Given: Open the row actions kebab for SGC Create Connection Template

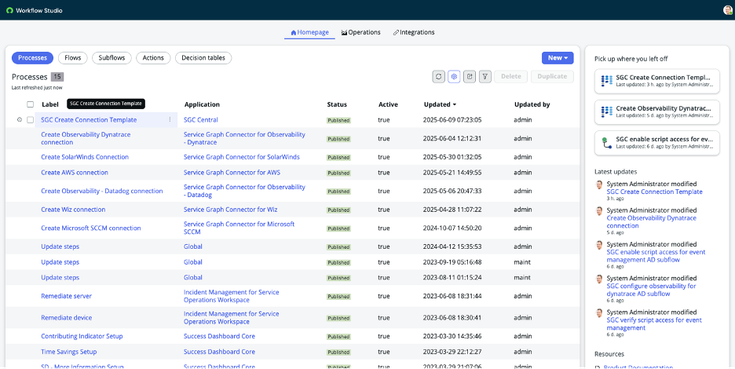Looking at the screenshot, I should click(x=170, y=120).
